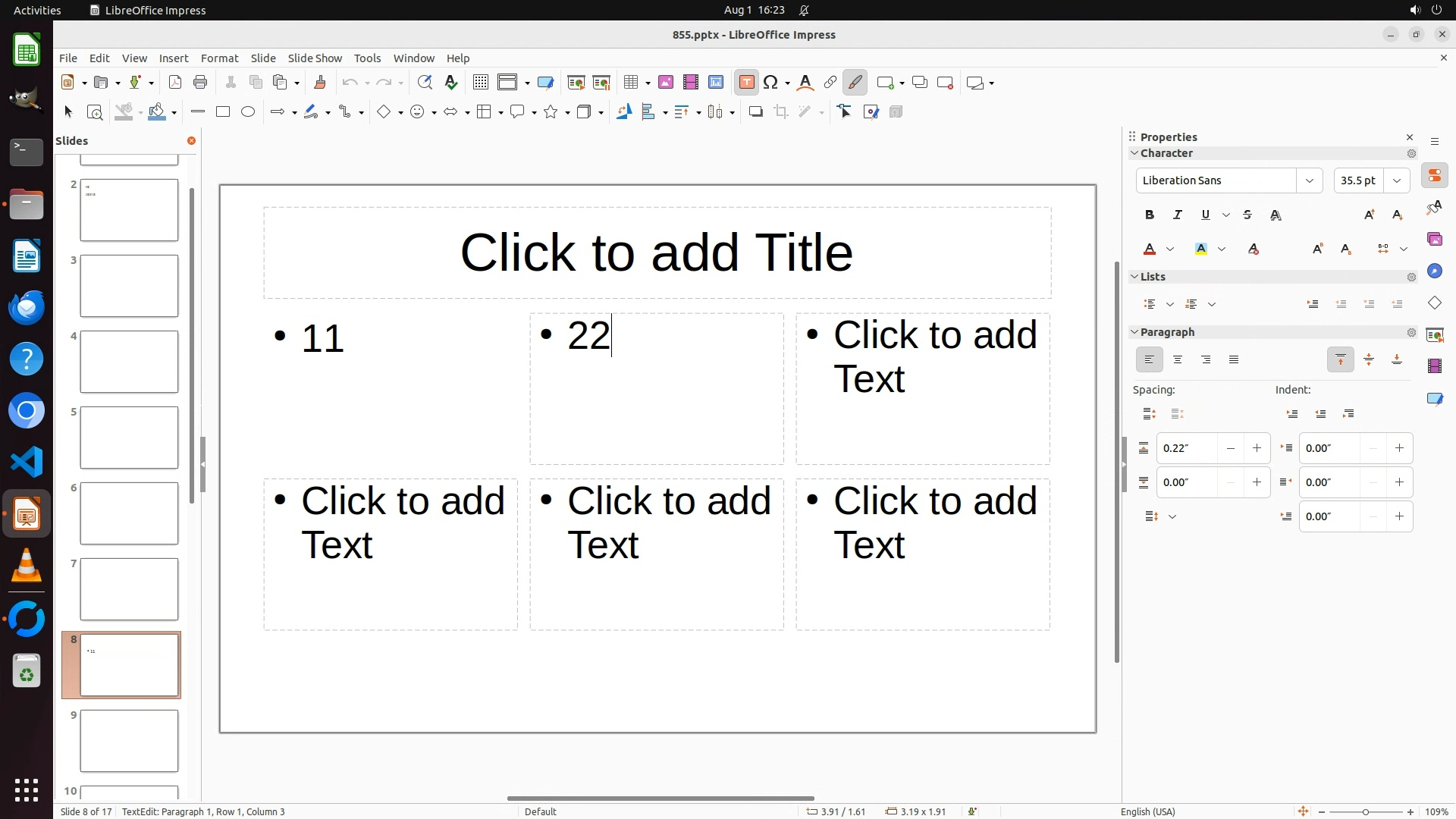
Task: Toggle Bold in the Character panel
Action: [x=1150, y=215]
